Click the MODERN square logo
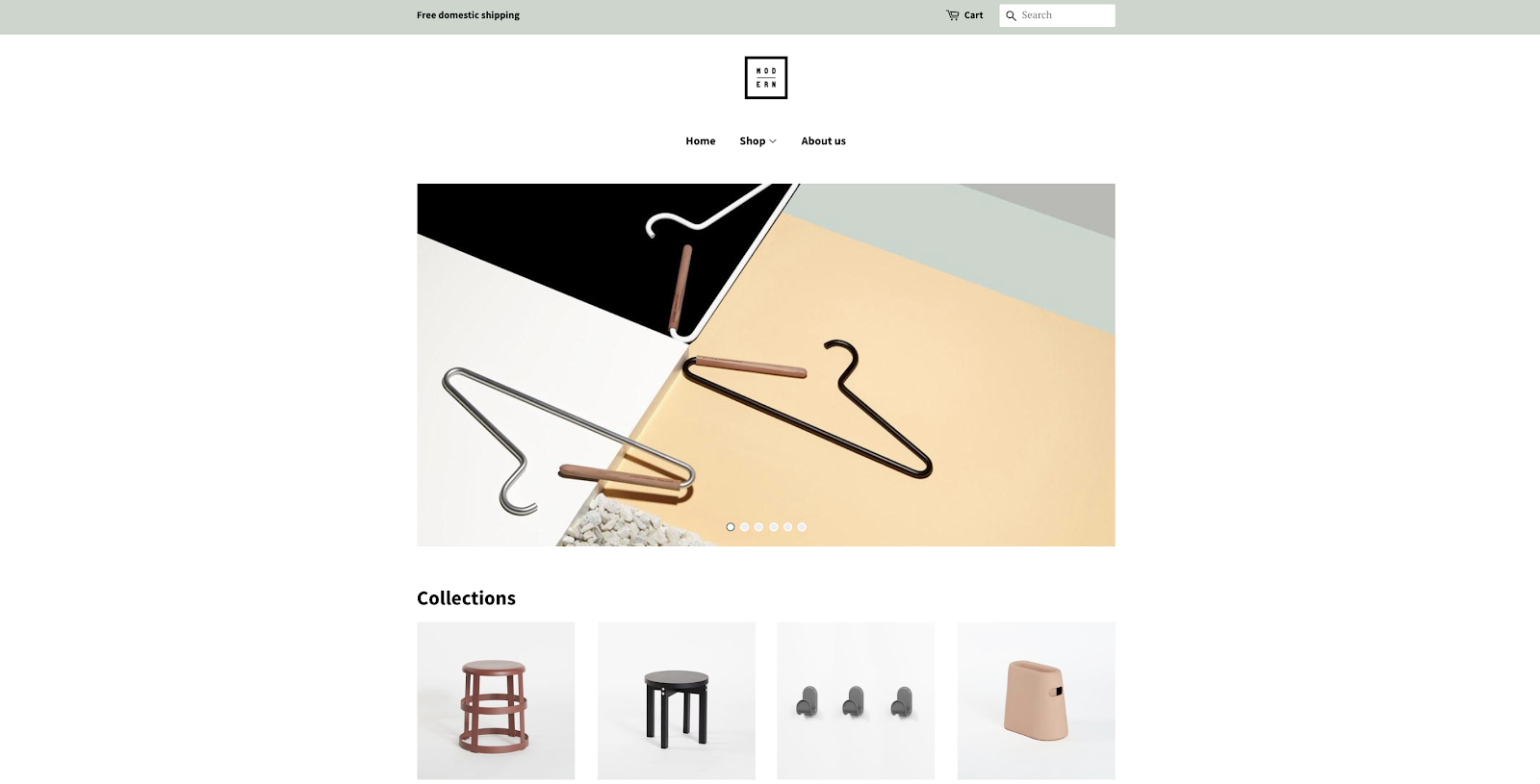The height and width of the screenshot is (784, 1540). pos(766,78)
